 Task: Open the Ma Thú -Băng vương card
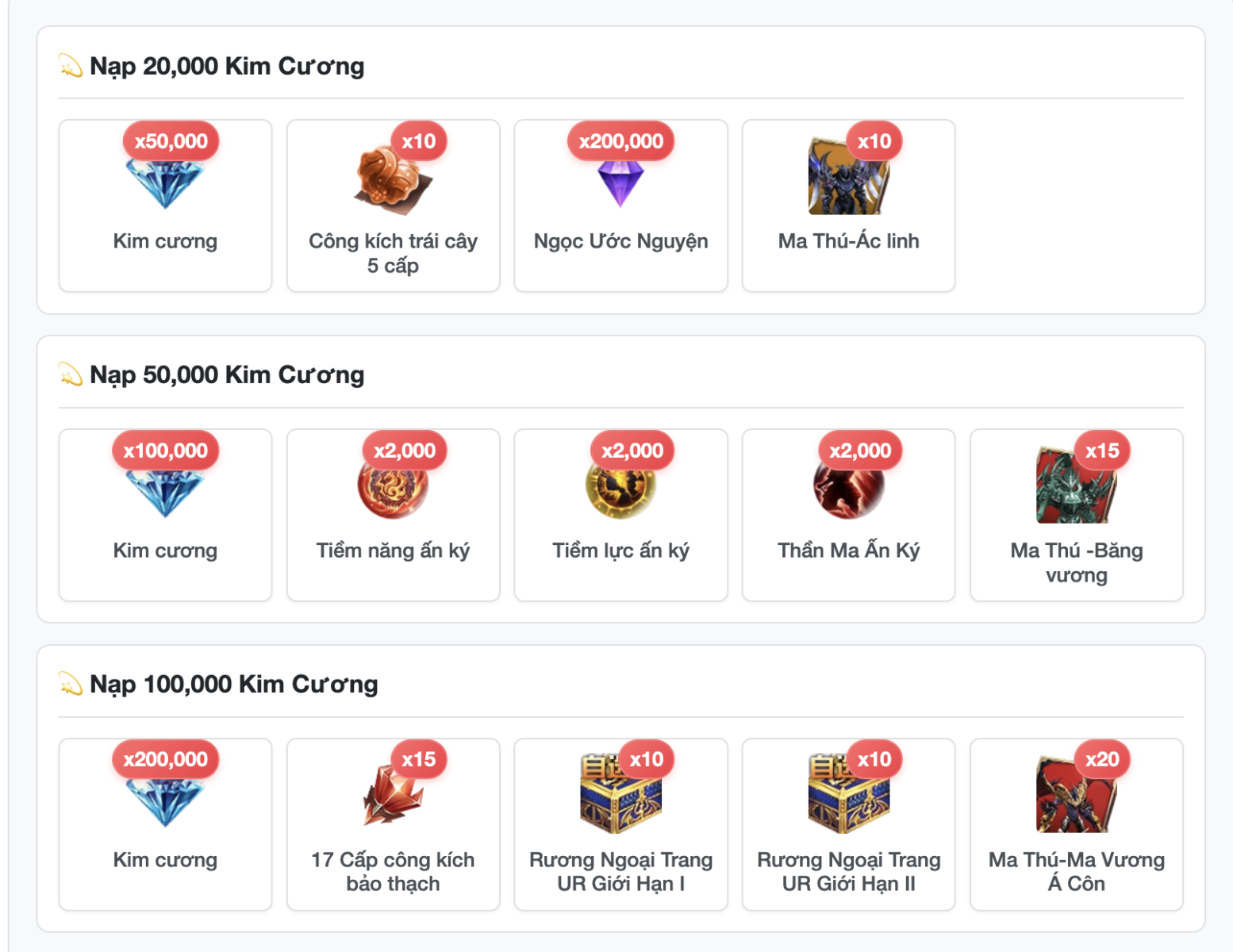point(1076,485)
